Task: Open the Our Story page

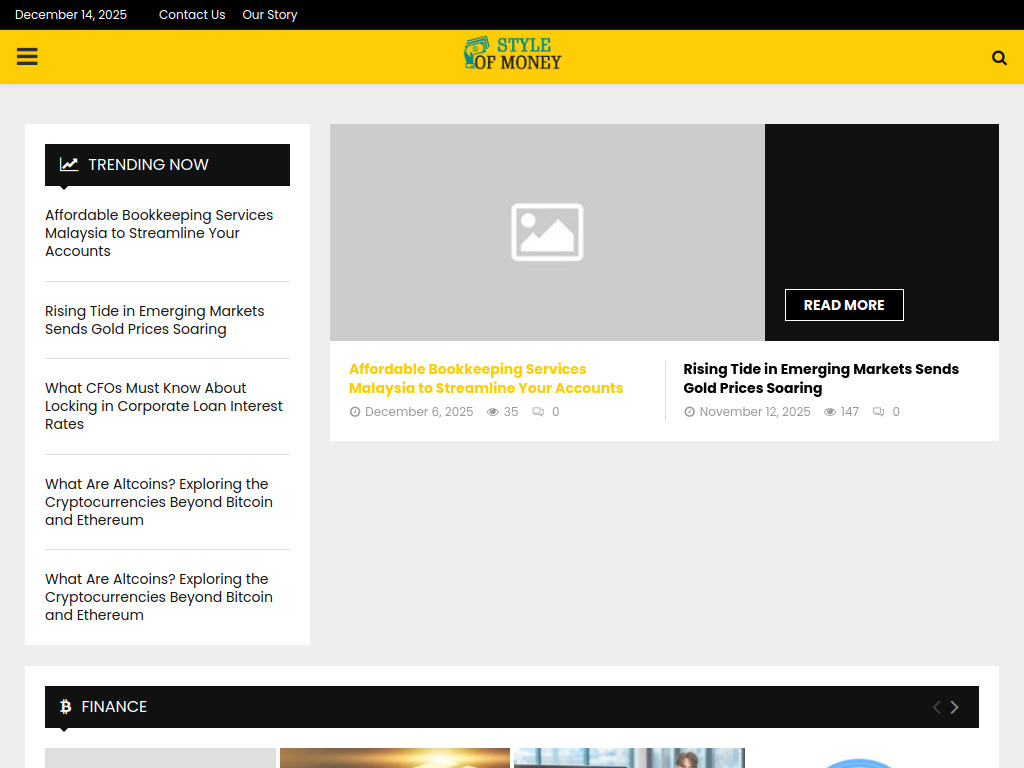Action: tap(269, 15)
